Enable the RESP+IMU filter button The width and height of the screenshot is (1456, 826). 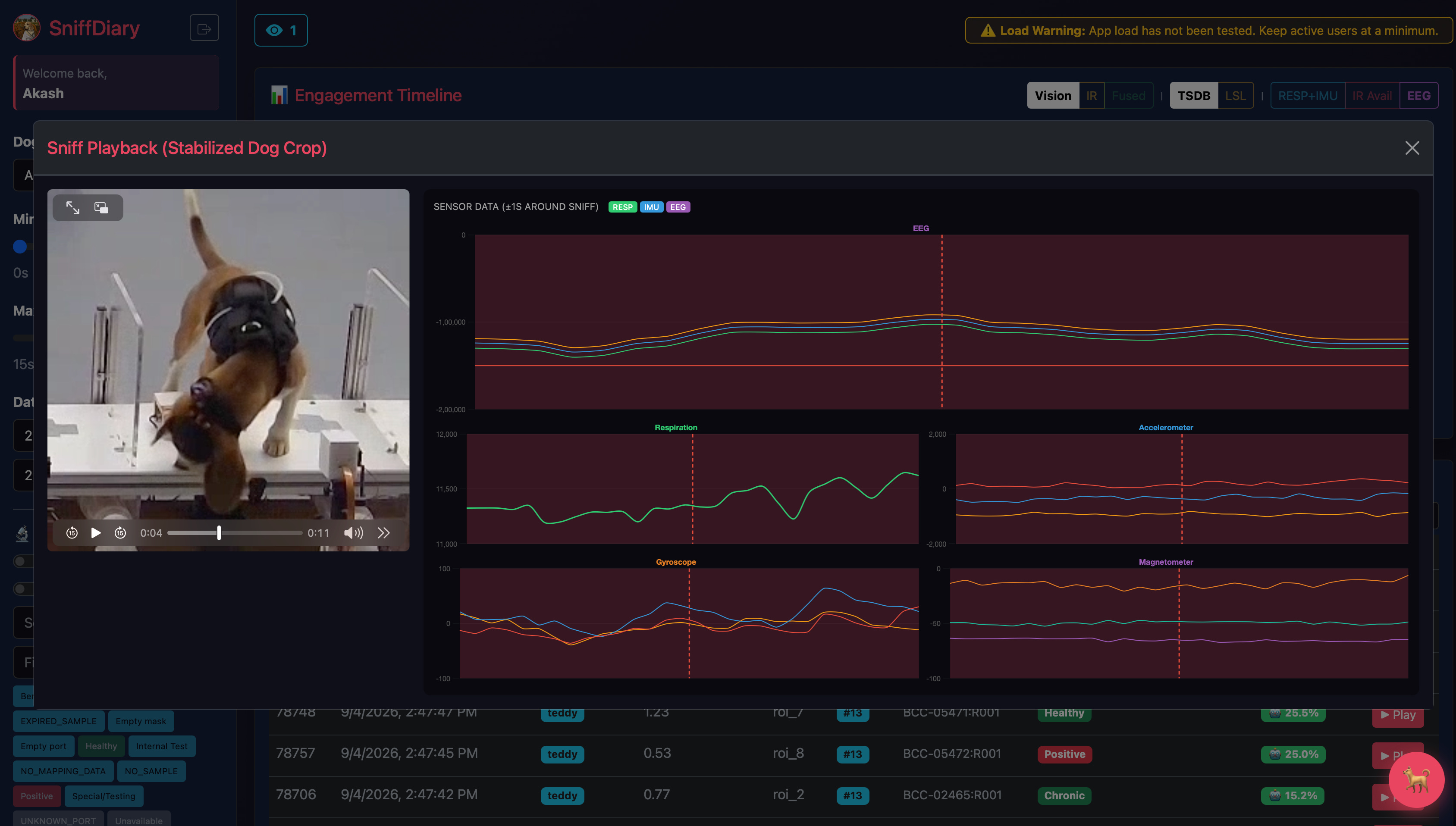[1307, 95]
